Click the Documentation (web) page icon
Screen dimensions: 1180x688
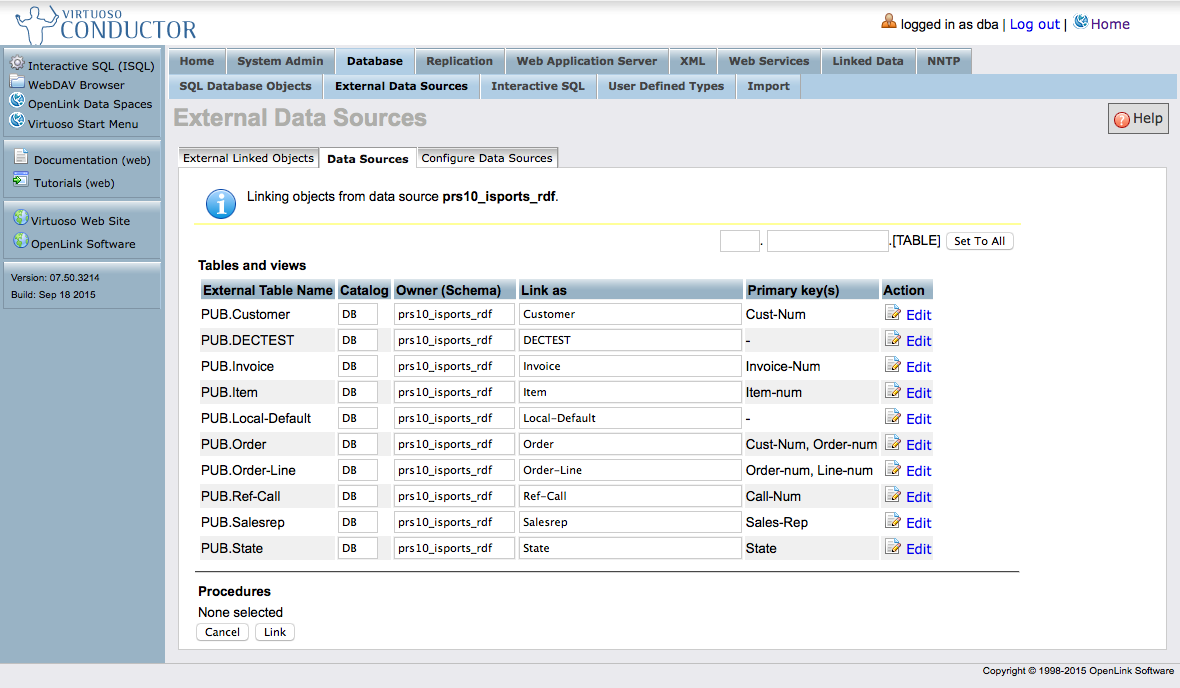click(x=21, y=158)
